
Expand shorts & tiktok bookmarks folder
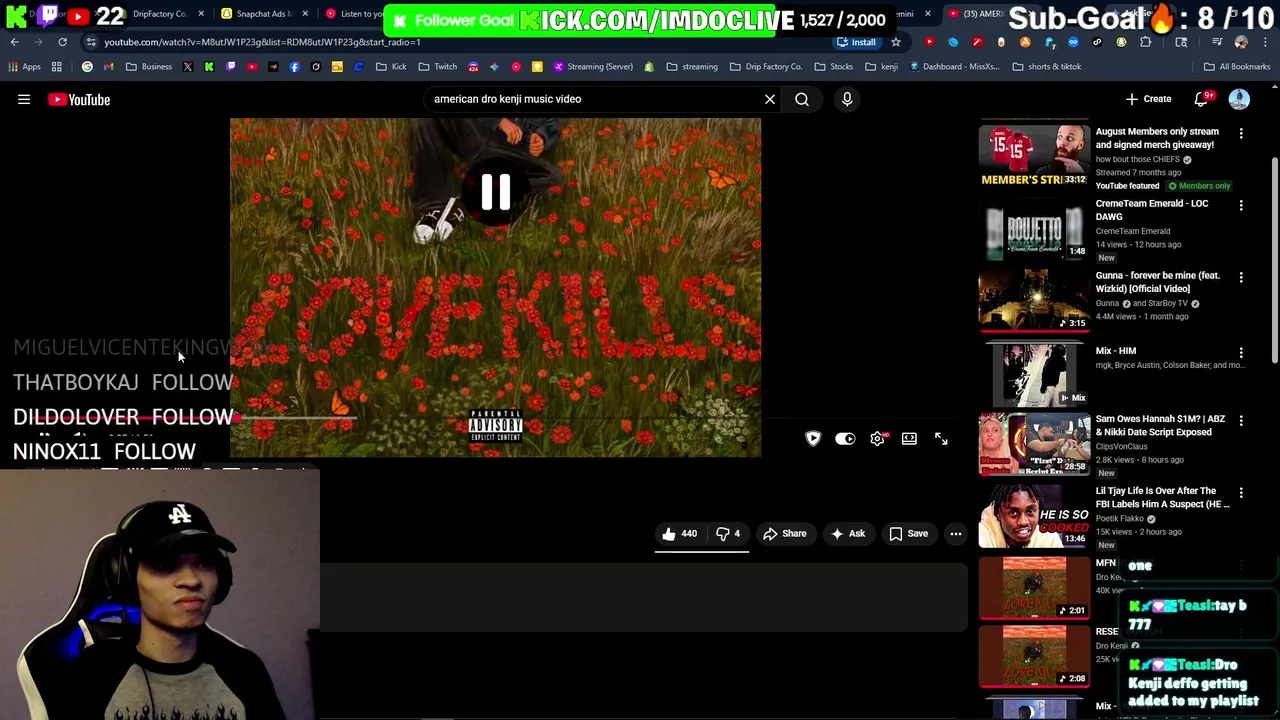click(x=1046, y=67)
